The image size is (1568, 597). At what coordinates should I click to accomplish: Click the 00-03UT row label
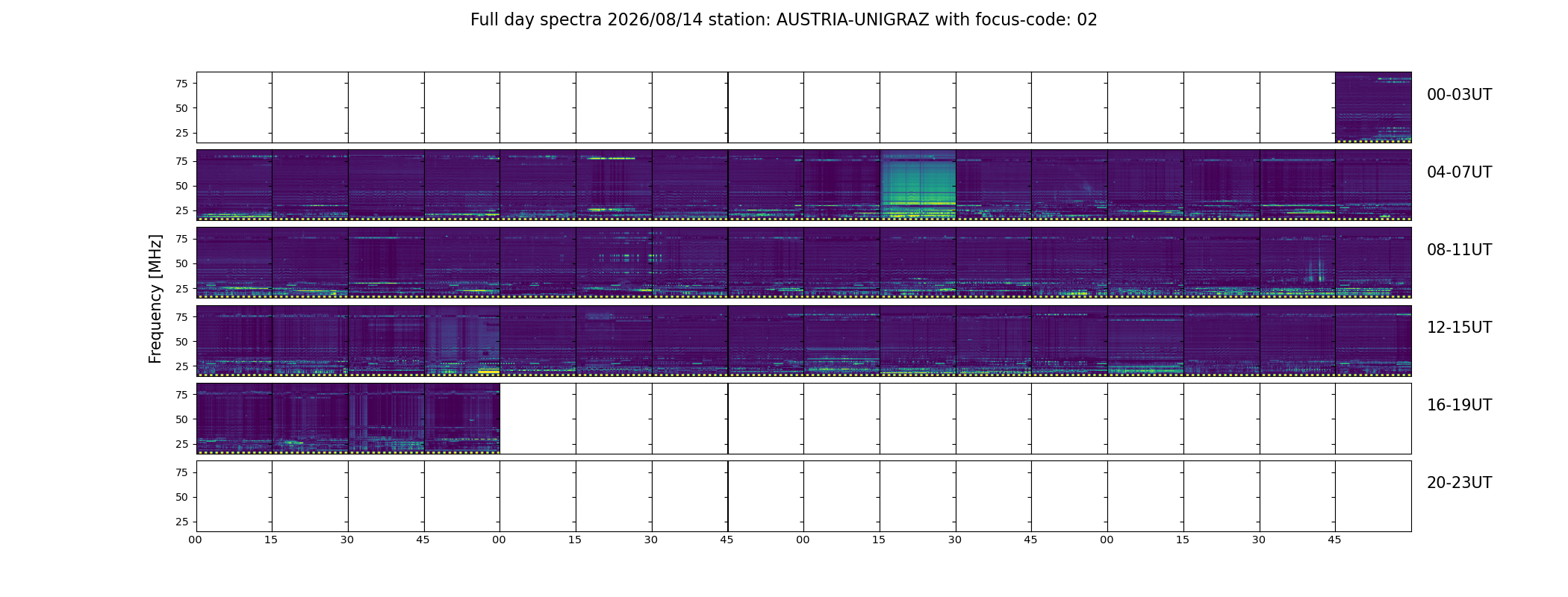point(1459,95)
